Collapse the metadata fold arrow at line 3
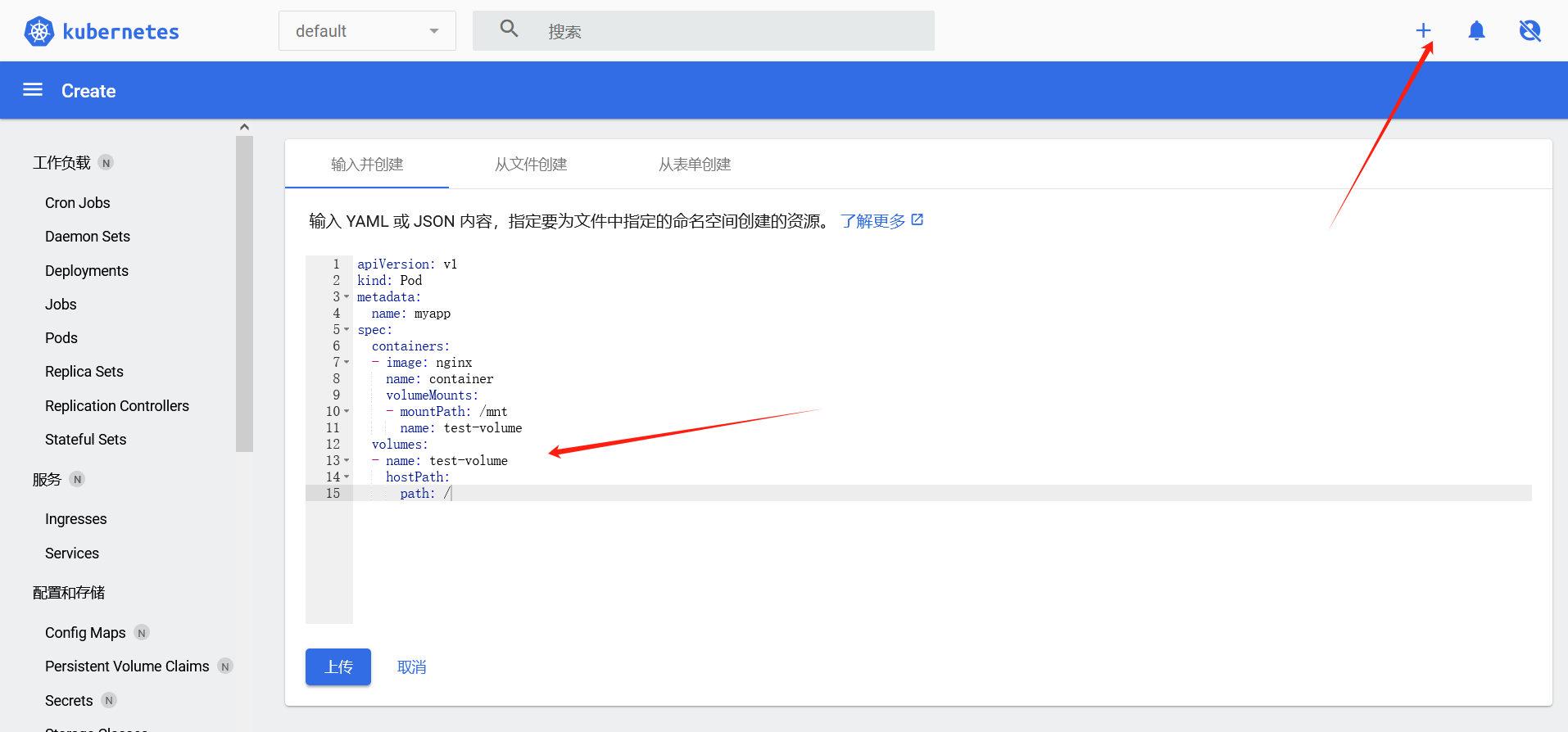1568x732 pixels. pyautogui.click(x=347, y=297)
